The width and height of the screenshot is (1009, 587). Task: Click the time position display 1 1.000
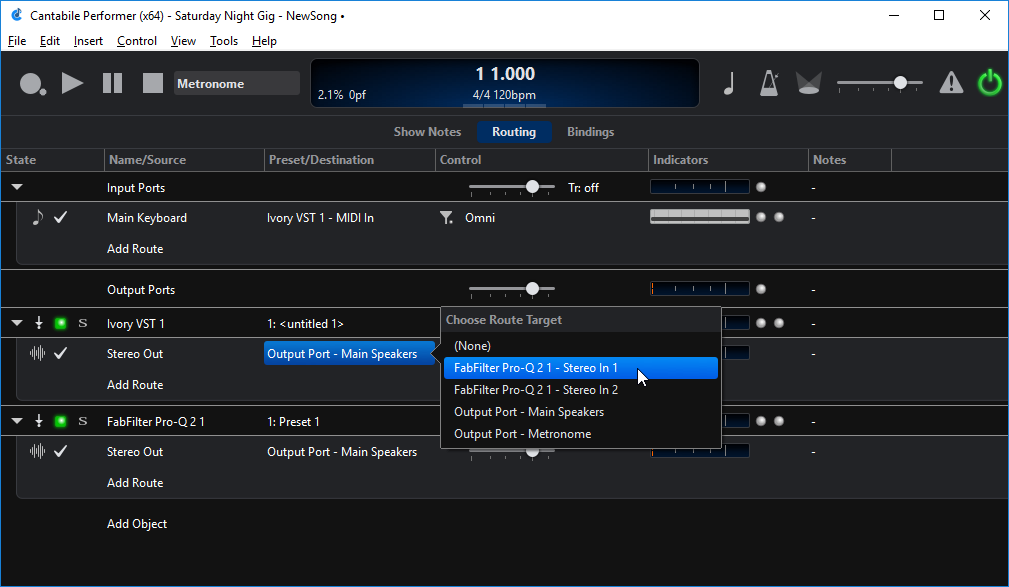point(505,74)
